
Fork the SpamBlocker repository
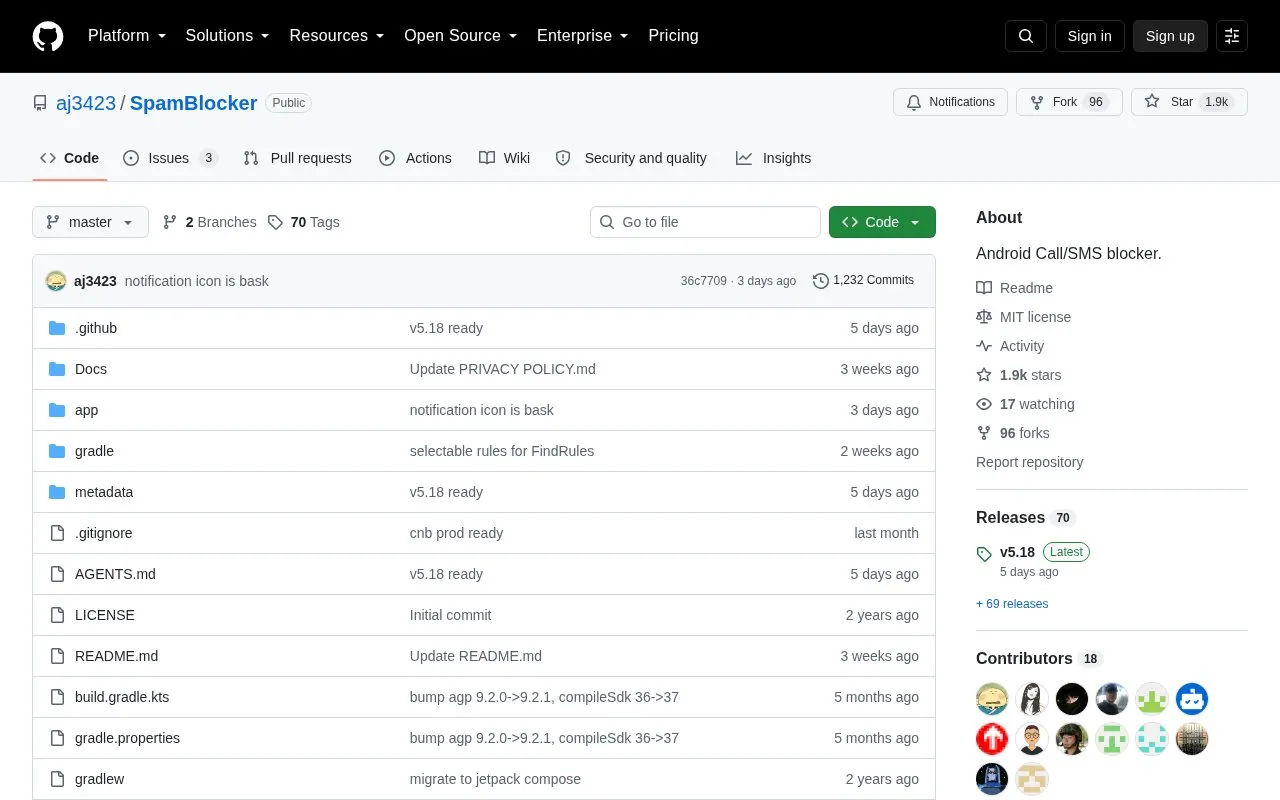(x=1069, y=102)
